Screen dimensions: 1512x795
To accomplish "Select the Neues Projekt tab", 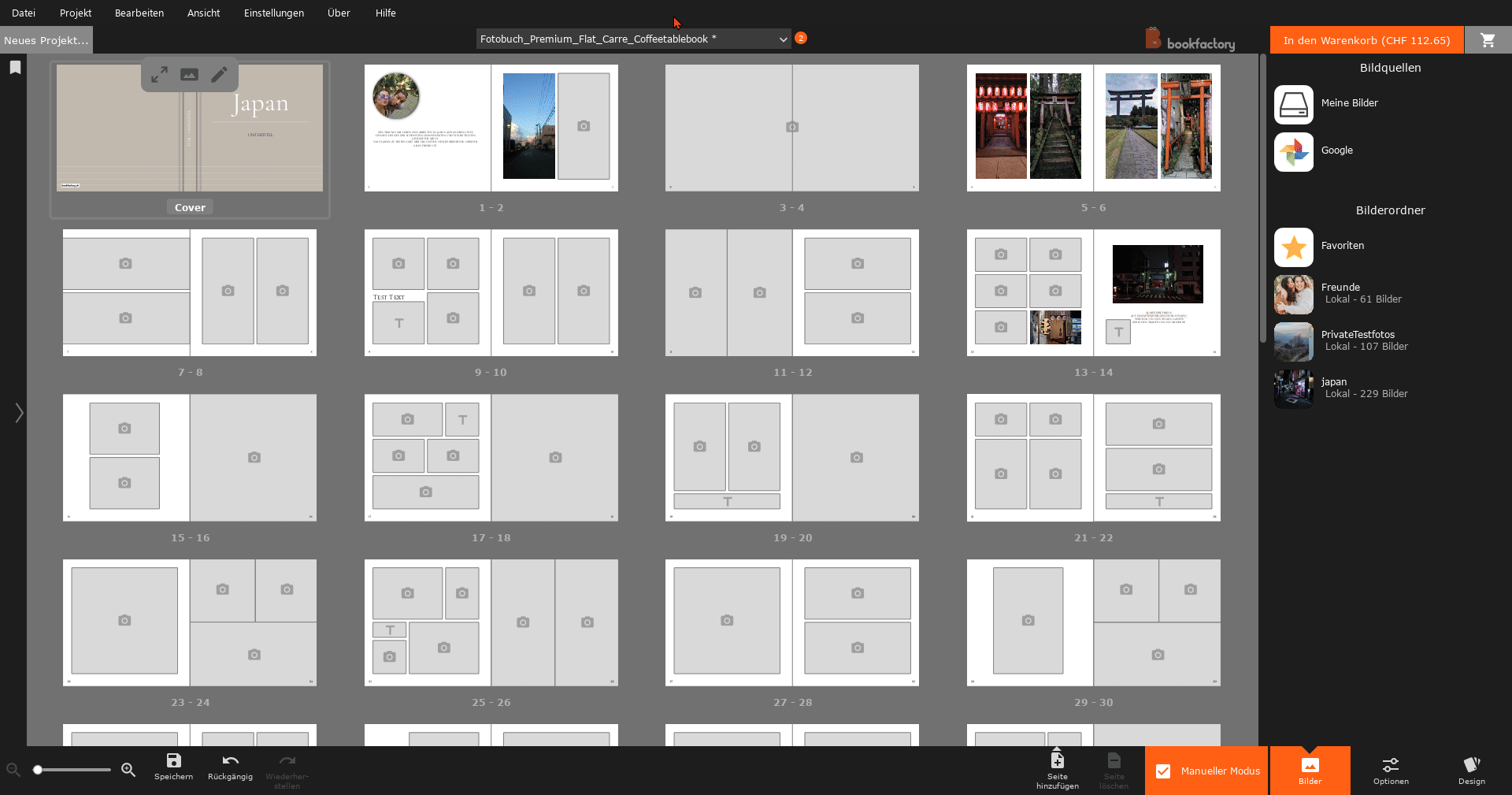I will [46, 40].
